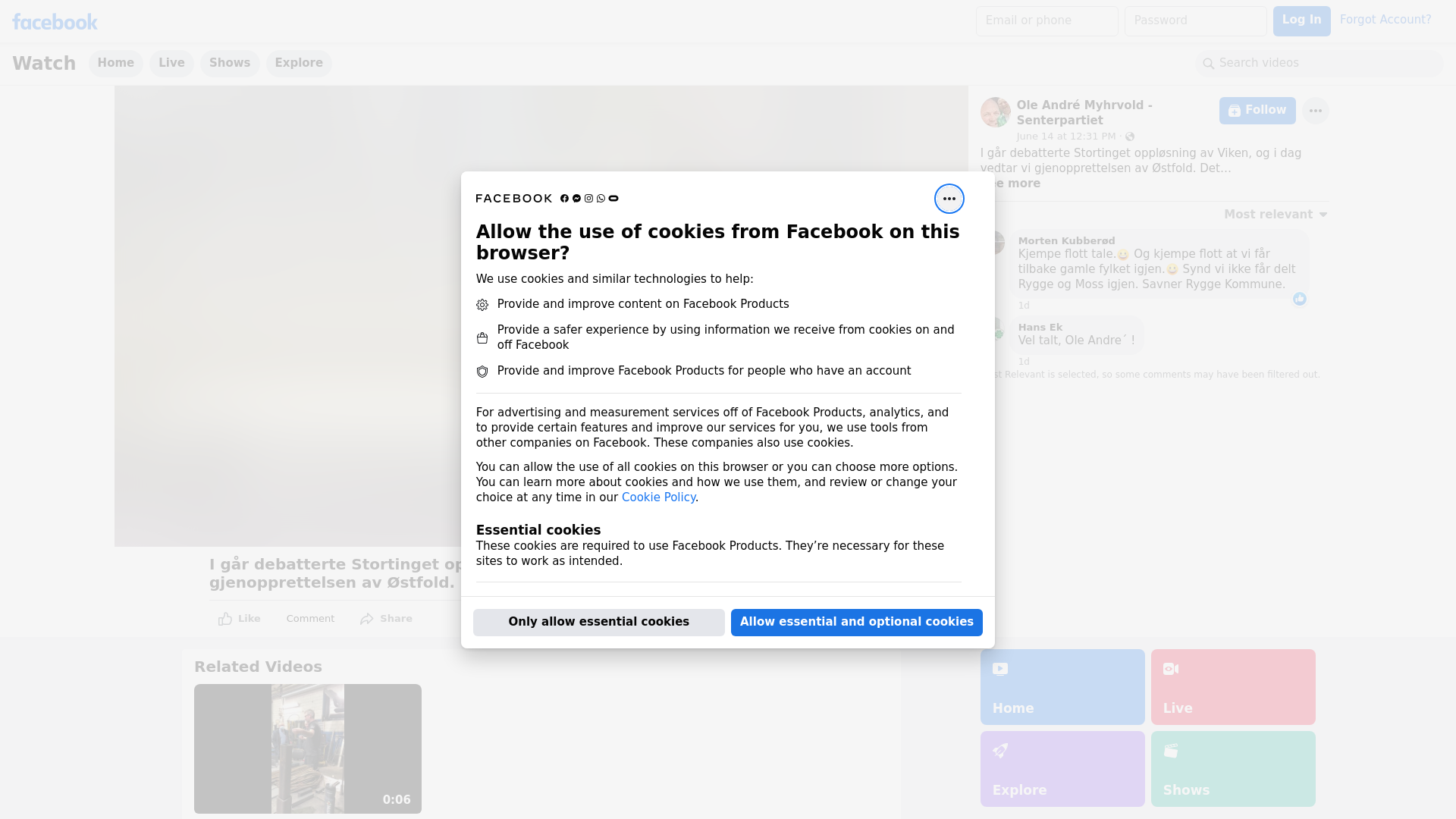This screenshot has height=819, width=1456.
Task: Click the Explore tile rocket icon
Action: pyautogui.click(x=1000, y=751)
